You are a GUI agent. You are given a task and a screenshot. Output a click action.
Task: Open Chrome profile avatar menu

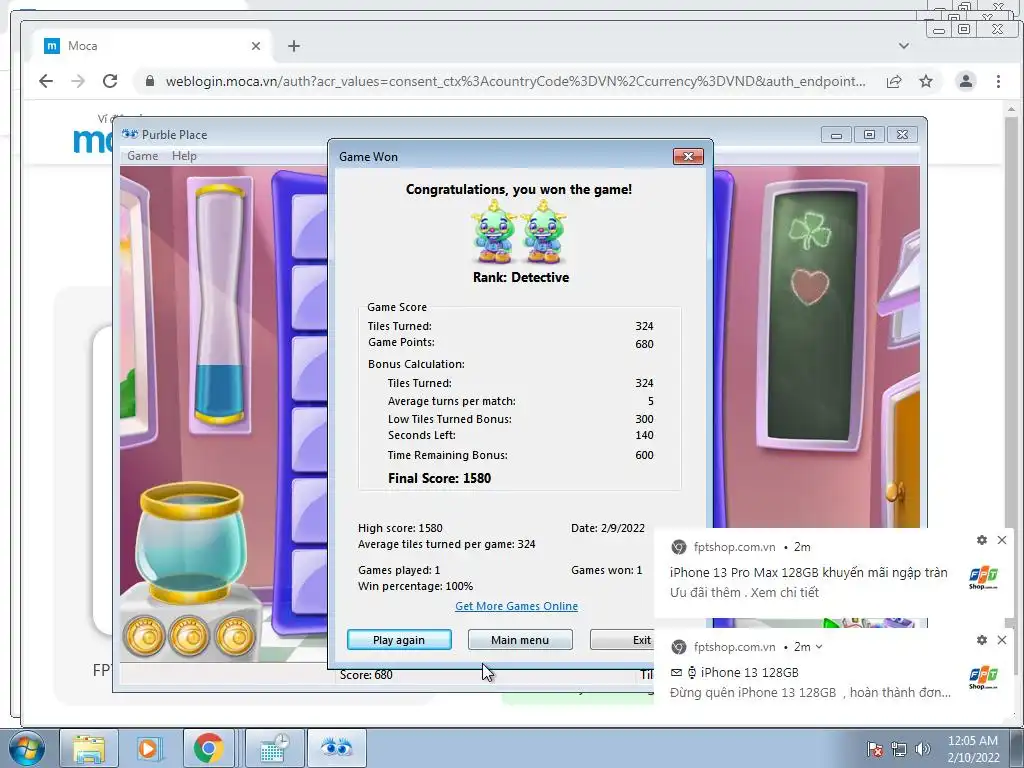coord(966,81)
